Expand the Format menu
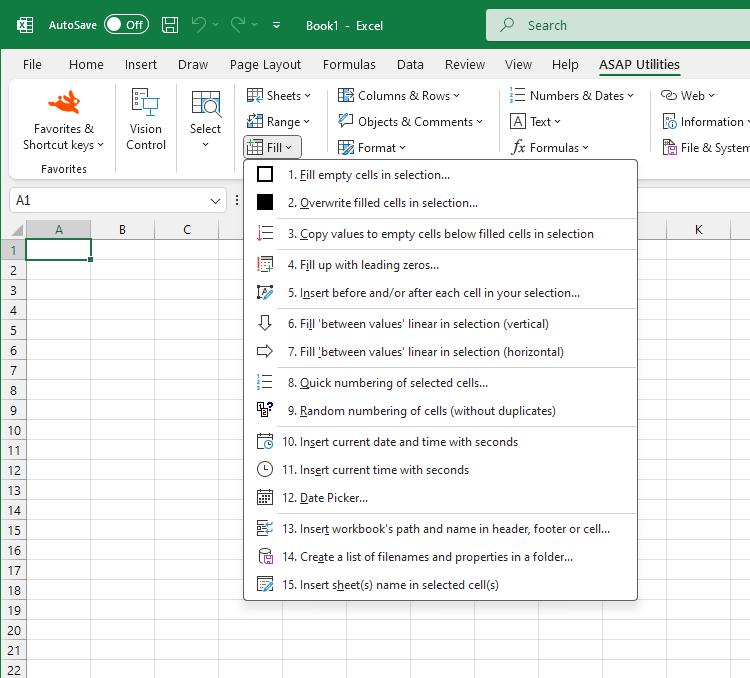Viewport: 750px width, 678px height. [x=372, y=147]
